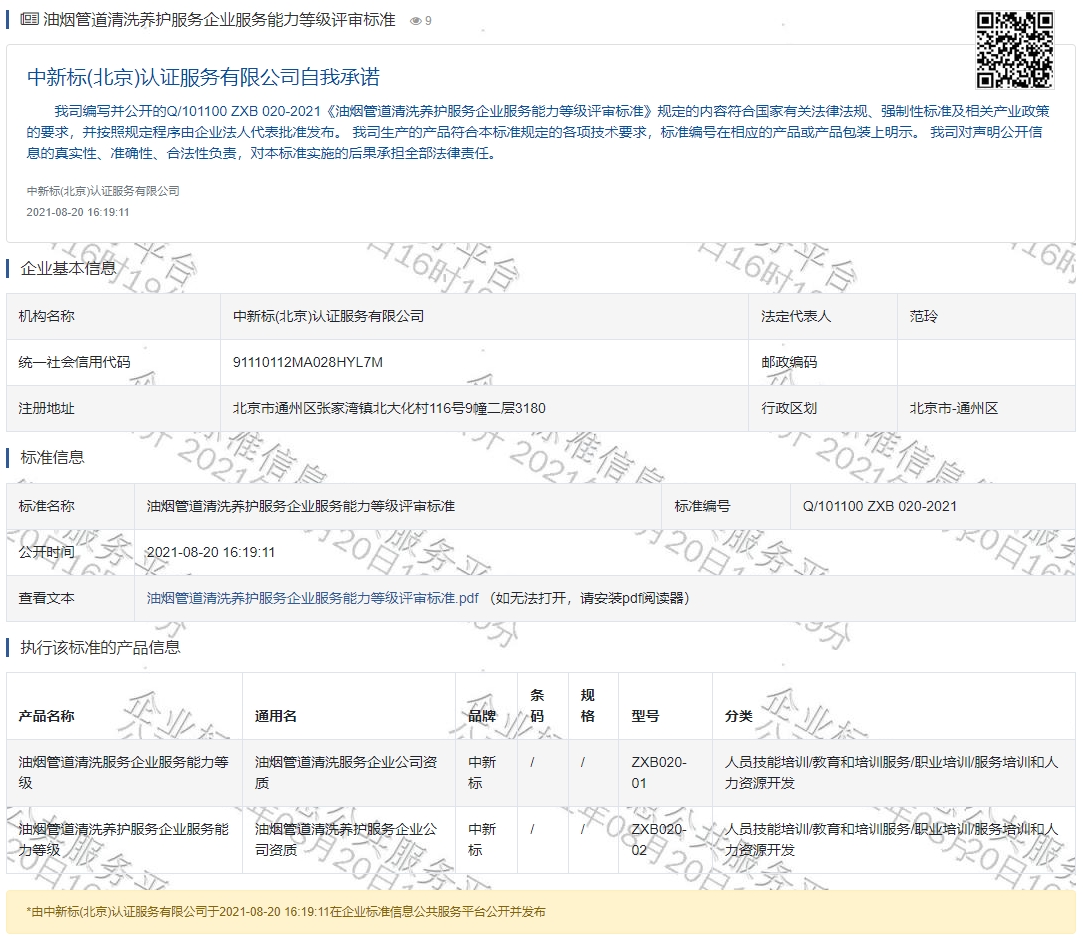
Task: Select the ZXB020-02 model cell
Action: 658,839
